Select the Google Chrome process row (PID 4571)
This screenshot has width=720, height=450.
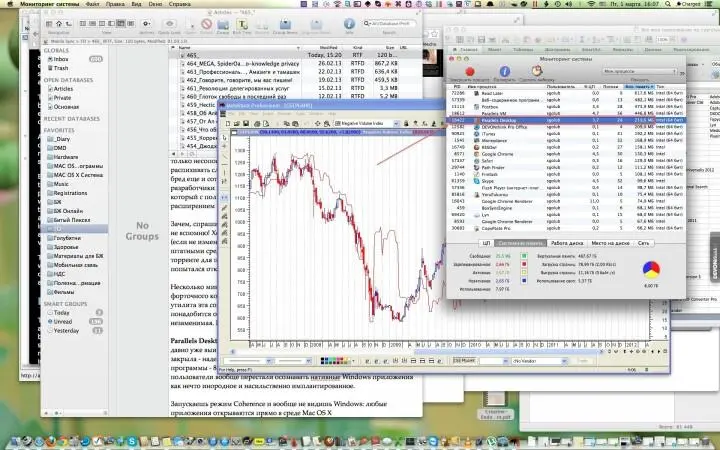coord(565,154)
